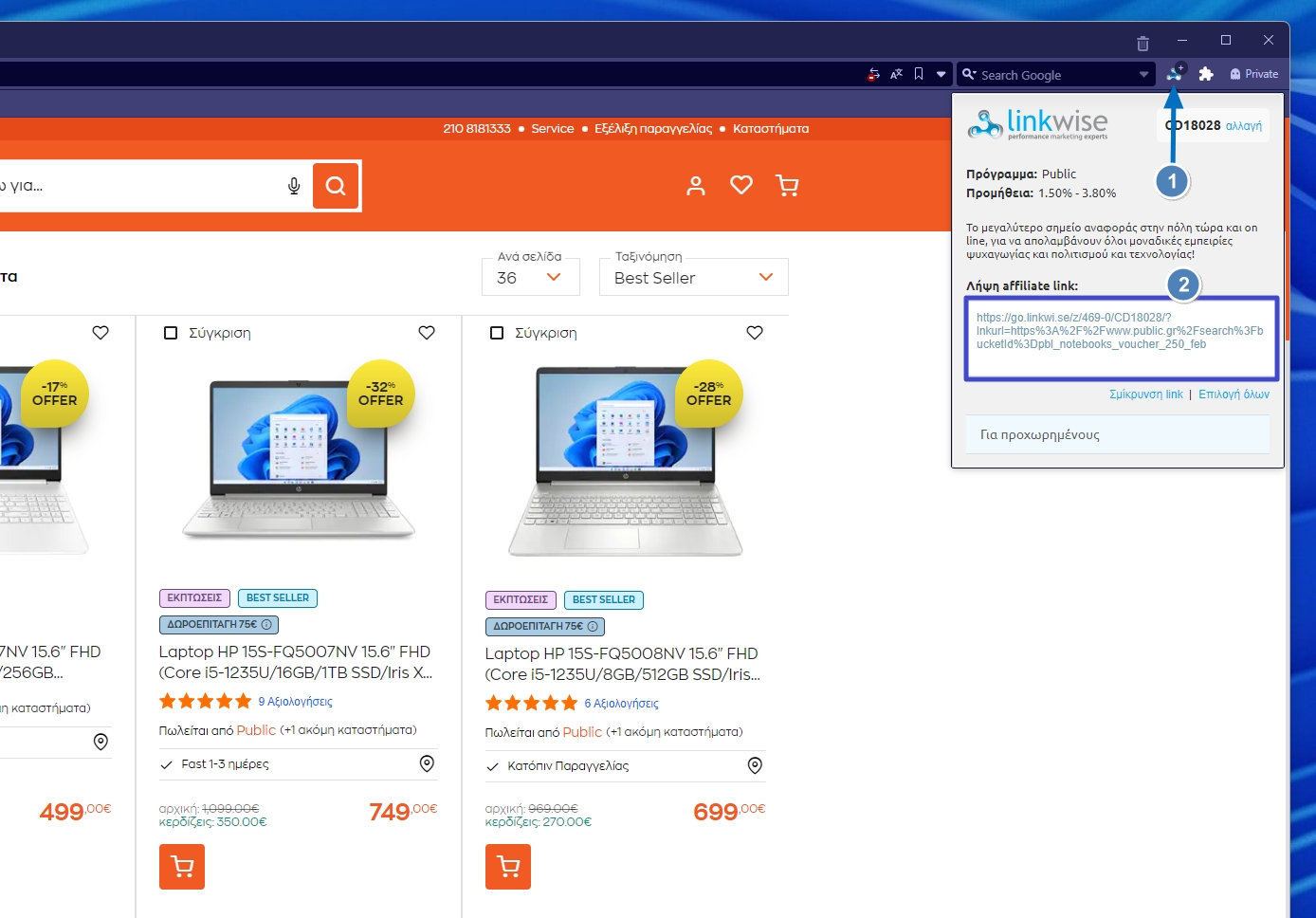
Task: Open Καταστήματα in the top orange bar
Action: click(x=770, y=129)
